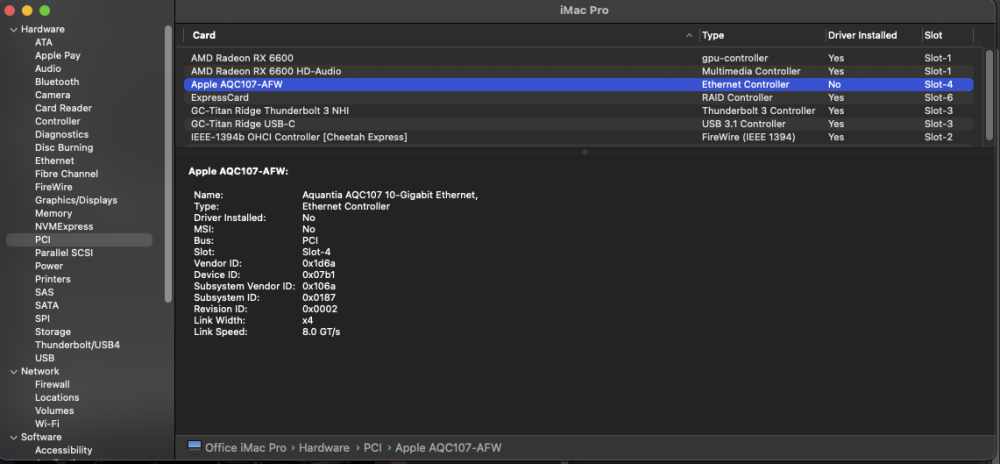Select IEEE-1394b OHCI Controller row
The width and height of the screenshot is (1000, 464).
(578, 137)
